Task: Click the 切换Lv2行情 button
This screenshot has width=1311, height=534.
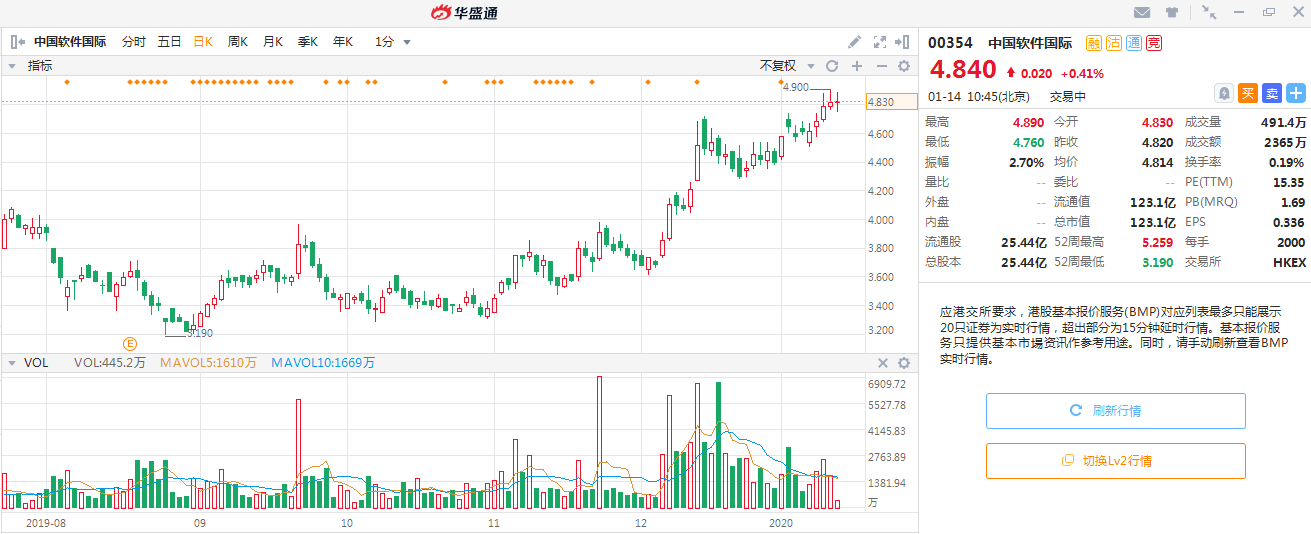Action: pyautogui.click(x=1115, y=461)
